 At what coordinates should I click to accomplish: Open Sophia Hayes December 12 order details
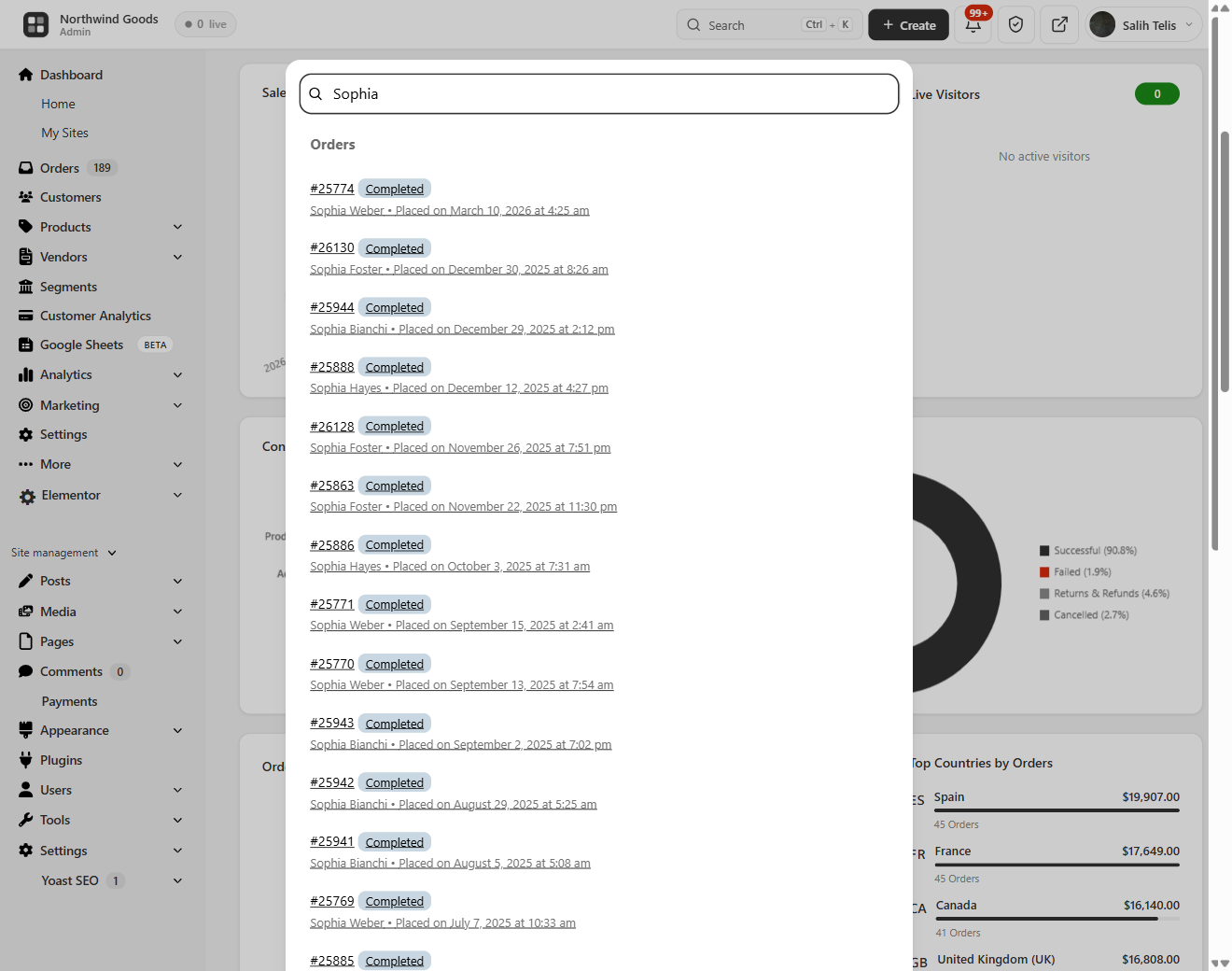click(459, 388)
